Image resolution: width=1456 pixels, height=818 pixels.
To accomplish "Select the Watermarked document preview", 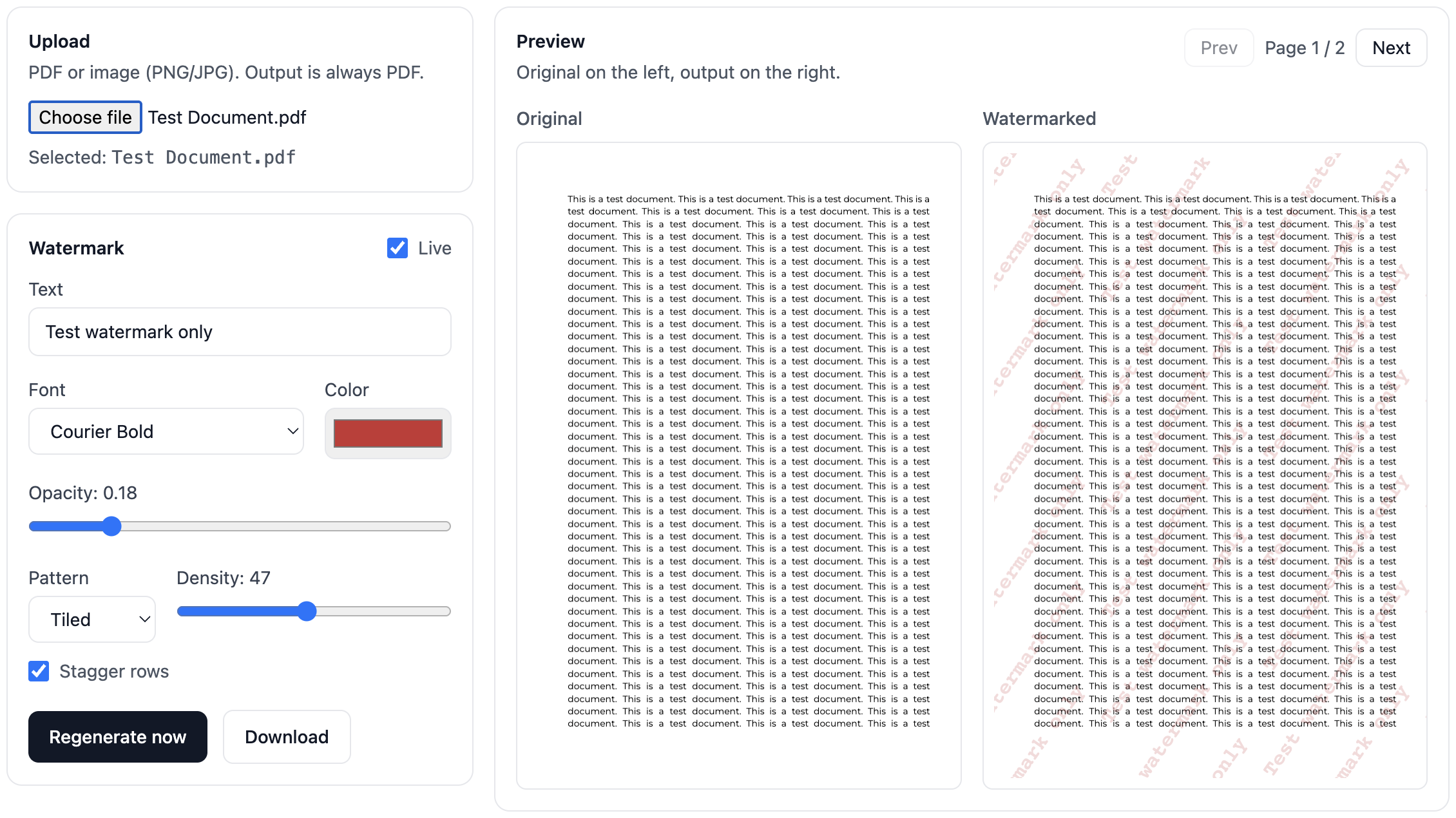I will point(1204,464).
